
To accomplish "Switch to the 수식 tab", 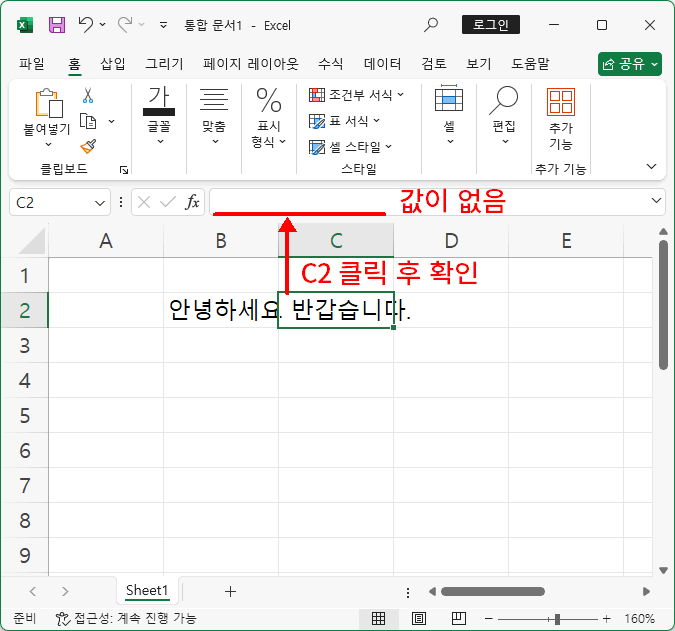I will point(331,64).
